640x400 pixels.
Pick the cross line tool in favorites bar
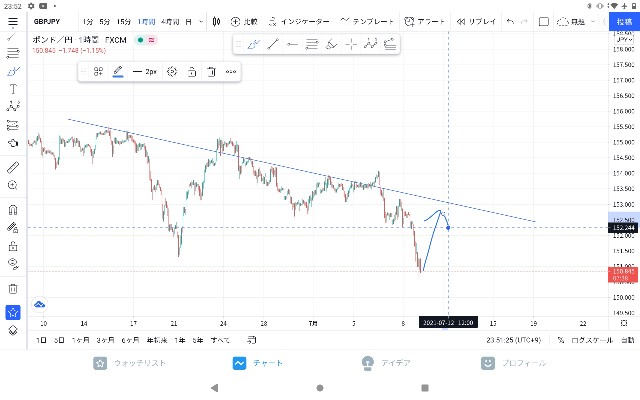click(351, 44)
